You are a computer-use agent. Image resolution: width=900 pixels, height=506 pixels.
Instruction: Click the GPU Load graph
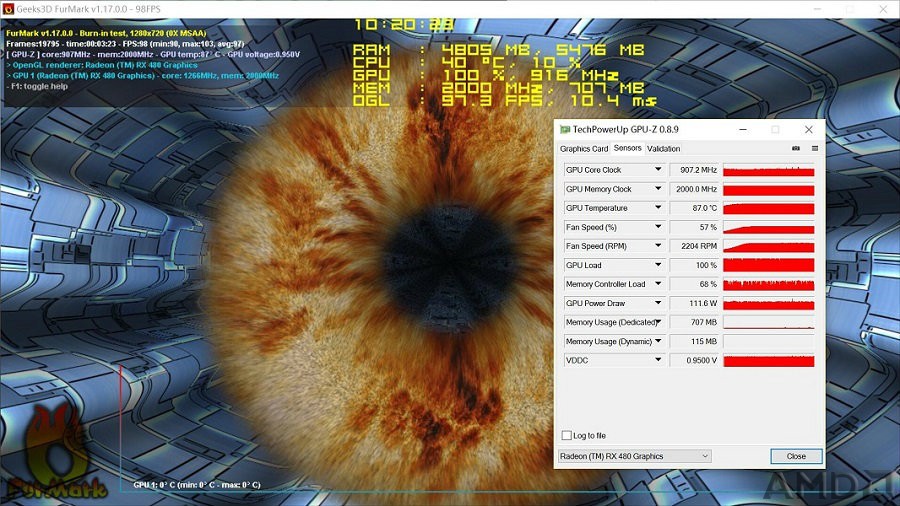click(x=769, y=265)
